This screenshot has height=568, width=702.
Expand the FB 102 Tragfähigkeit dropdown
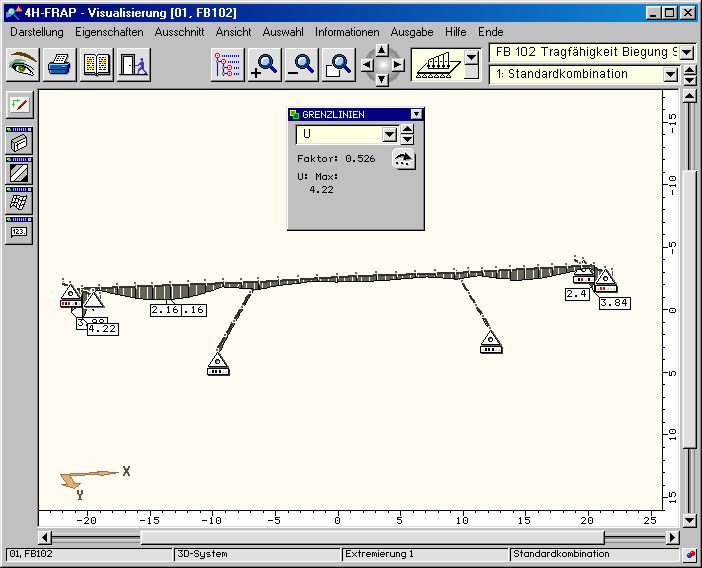tap(687, 52)
